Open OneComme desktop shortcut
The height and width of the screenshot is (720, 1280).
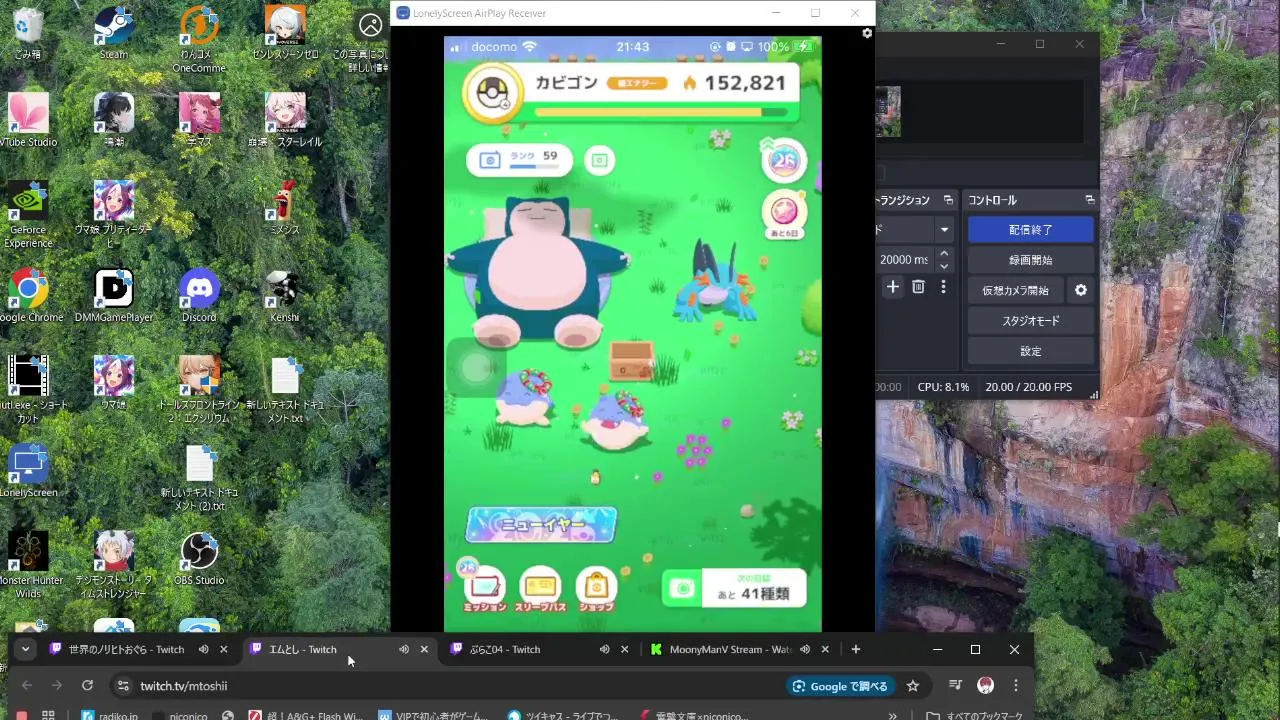pos(199,40)
